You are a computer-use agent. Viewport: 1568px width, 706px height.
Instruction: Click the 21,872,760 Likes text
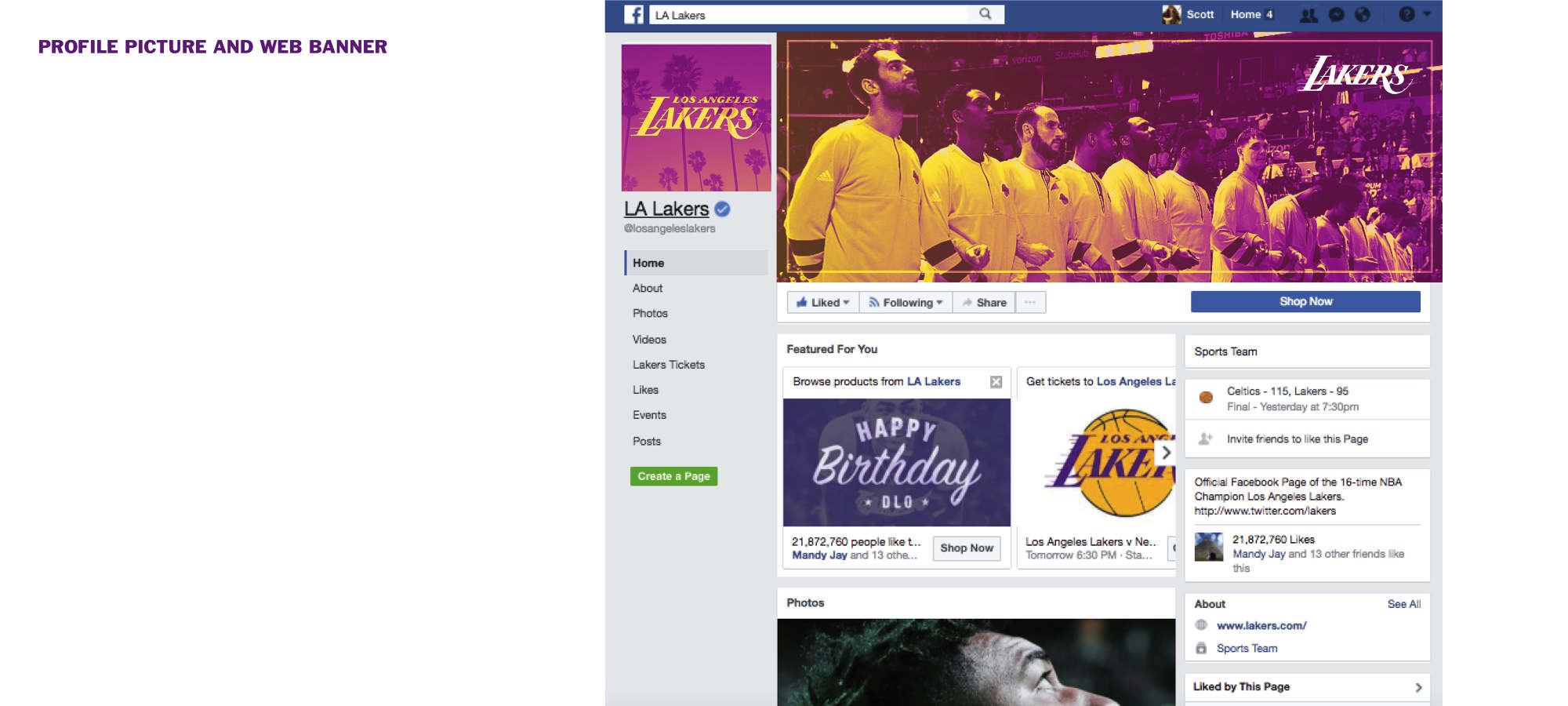1273,539
